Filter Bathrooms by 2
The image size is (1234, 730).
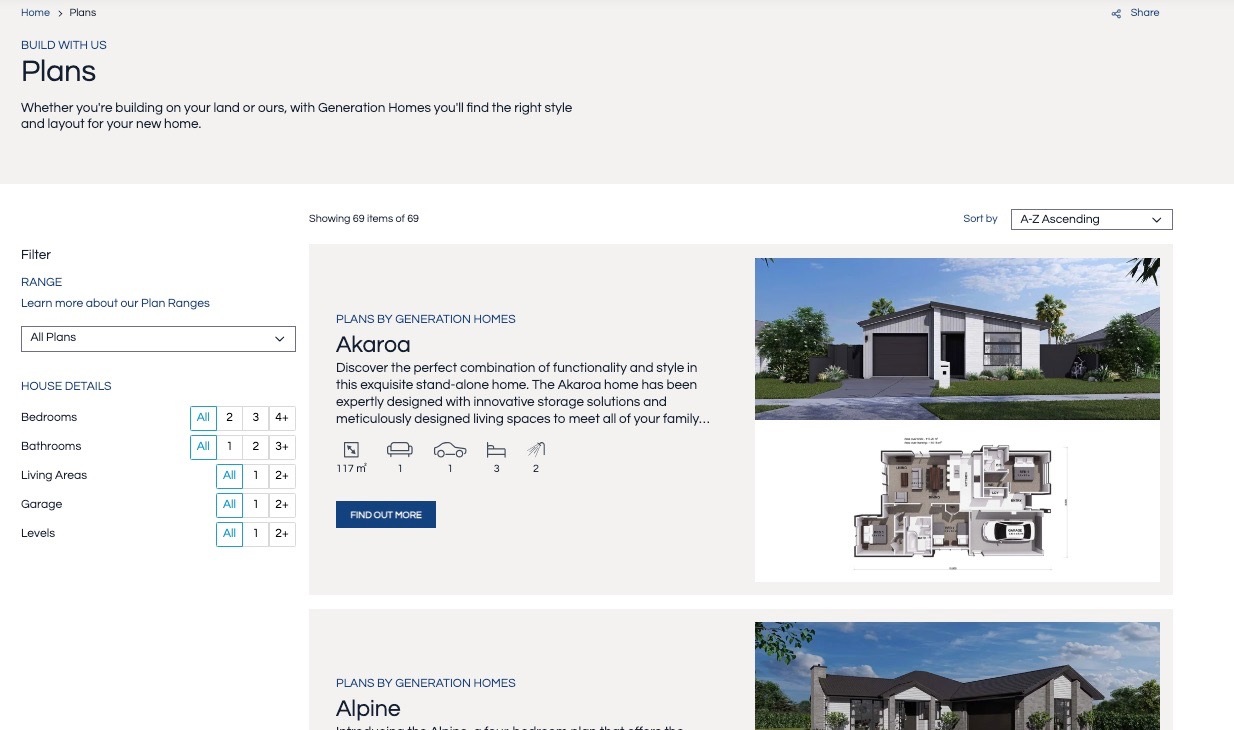pos(256,447)
